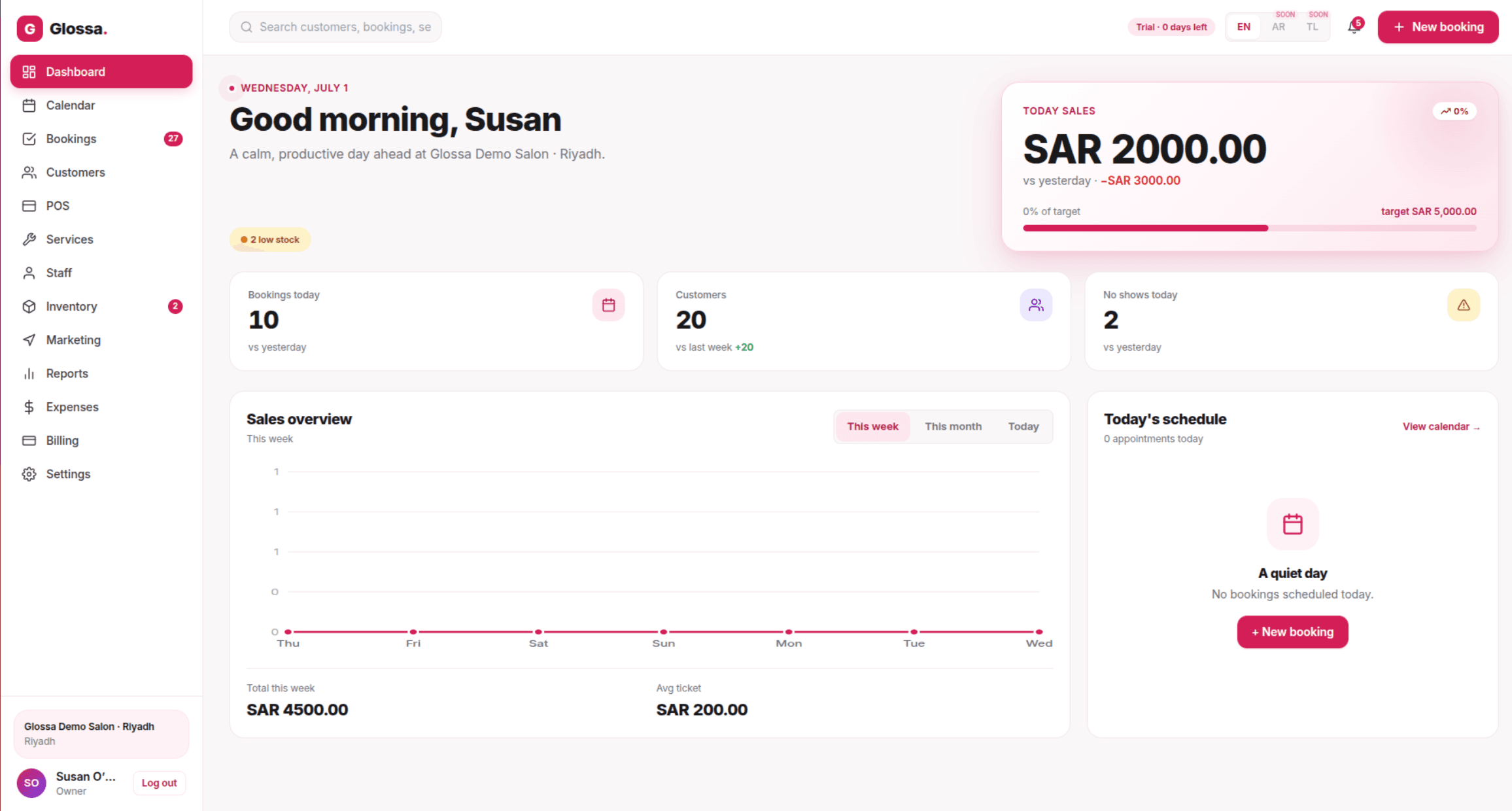The image size is (1512, 811).
Task: Click the +20 vs last week value
Action: coord(744,347)
